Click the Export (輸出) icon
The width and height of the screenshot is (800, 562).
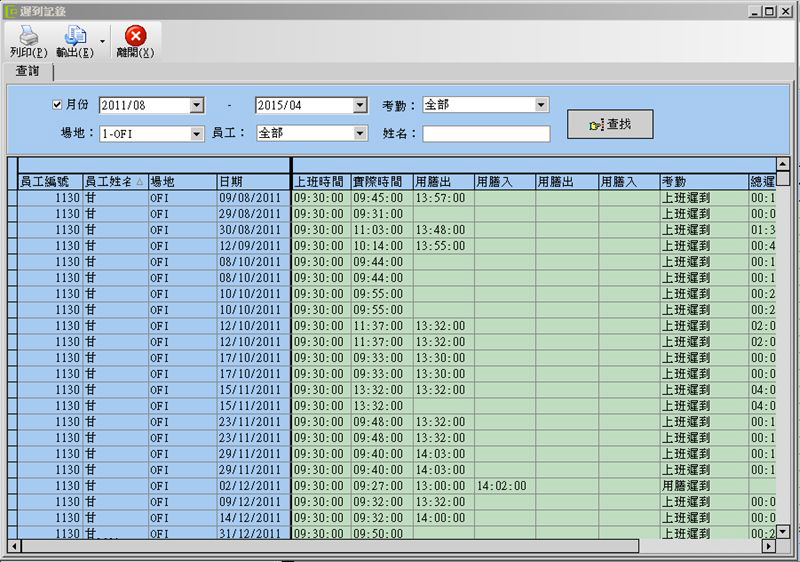(x=75, y=36)
